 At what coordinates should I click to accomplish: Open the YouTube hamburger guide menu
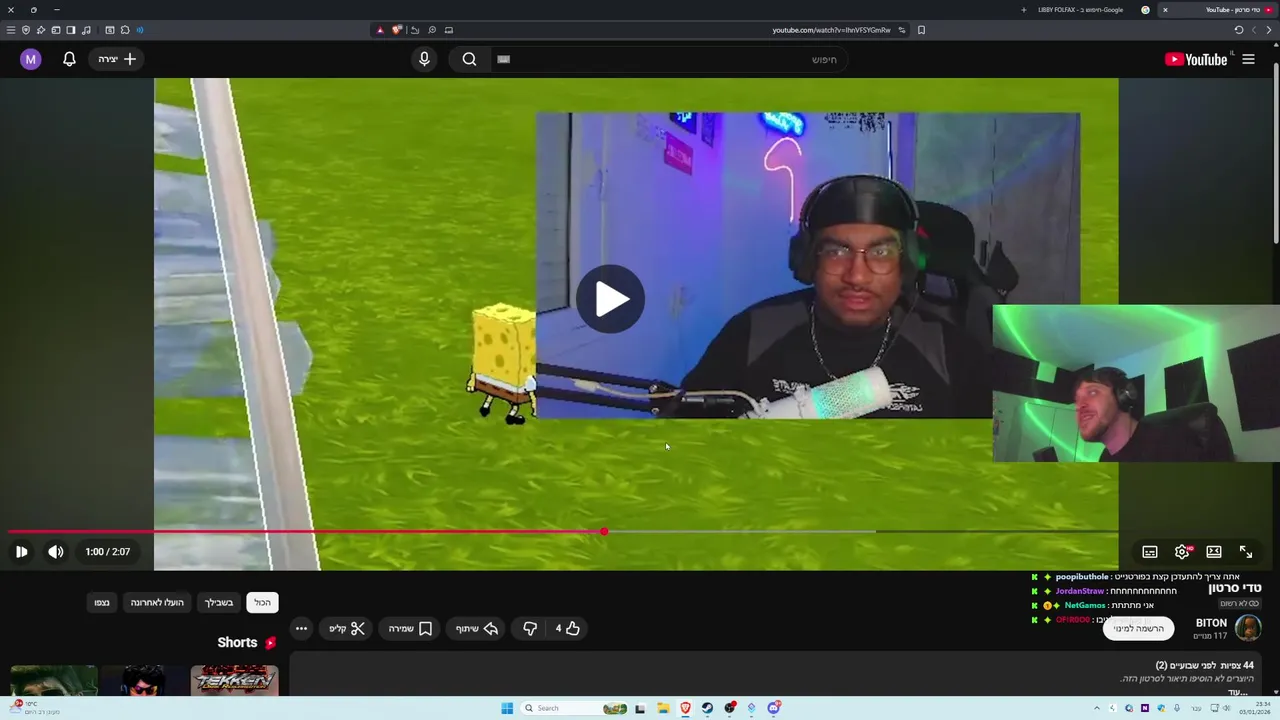tap(1248, 59)
